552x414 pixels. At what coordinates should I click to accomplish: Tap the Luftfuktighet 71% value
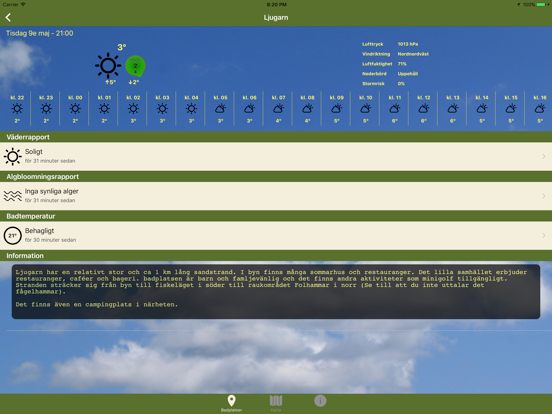click(402, 64)
